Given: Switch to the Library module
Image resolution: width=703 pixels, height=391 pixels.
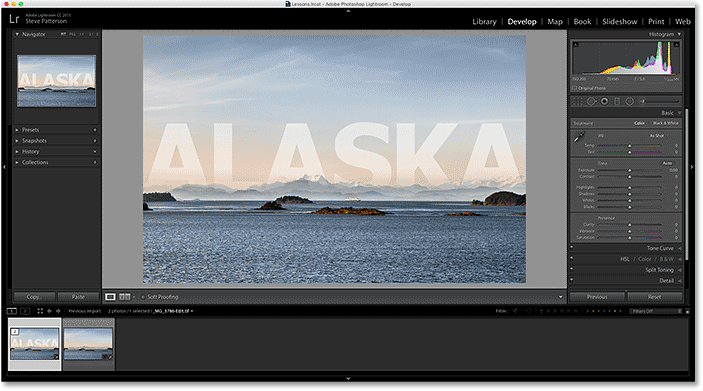Looking at the screenshot, I should [x=484, y=22].
